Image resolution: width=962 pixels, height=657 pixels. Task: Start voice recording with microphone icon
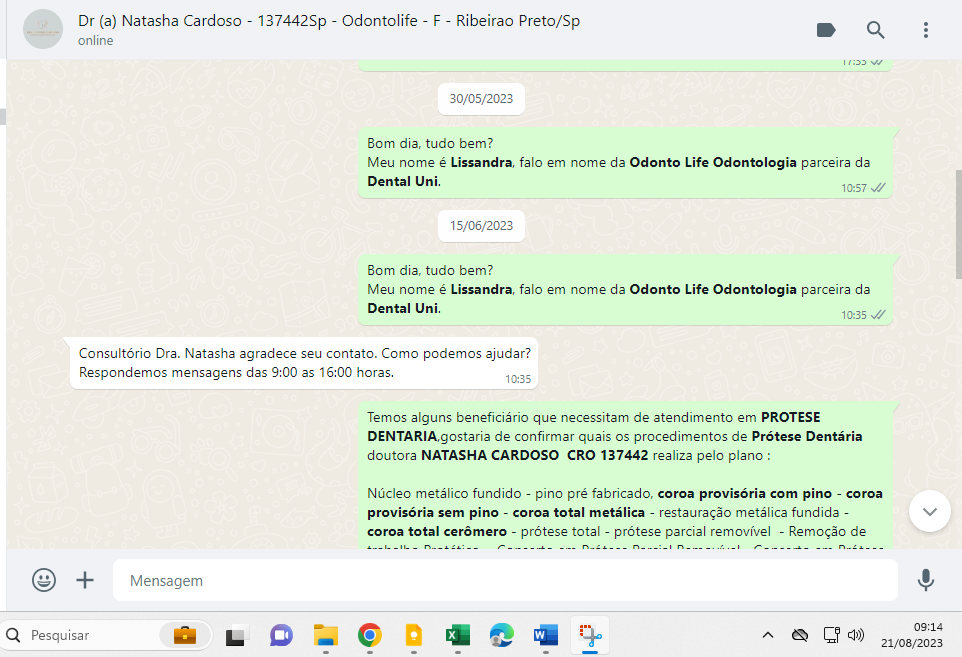[925, 580]
